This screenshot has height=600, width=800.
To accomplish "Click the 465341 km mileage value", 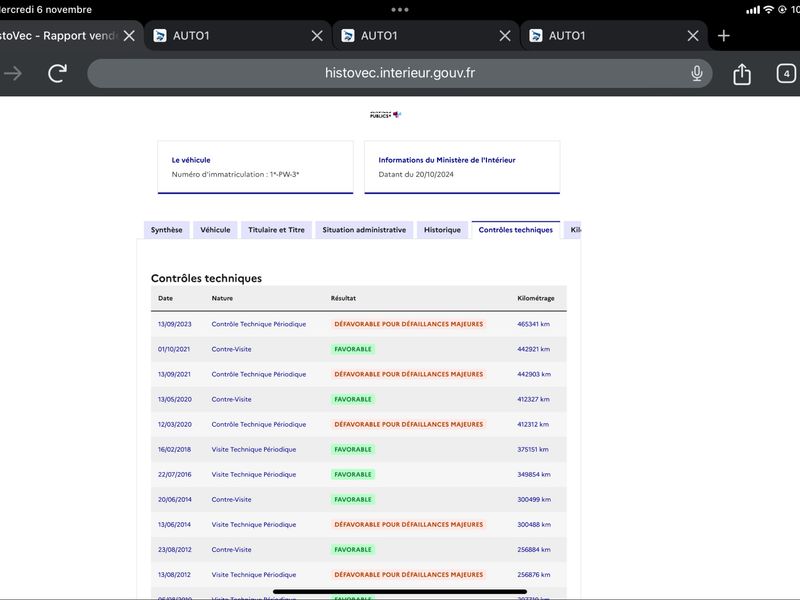I will (x=533, y=324).
